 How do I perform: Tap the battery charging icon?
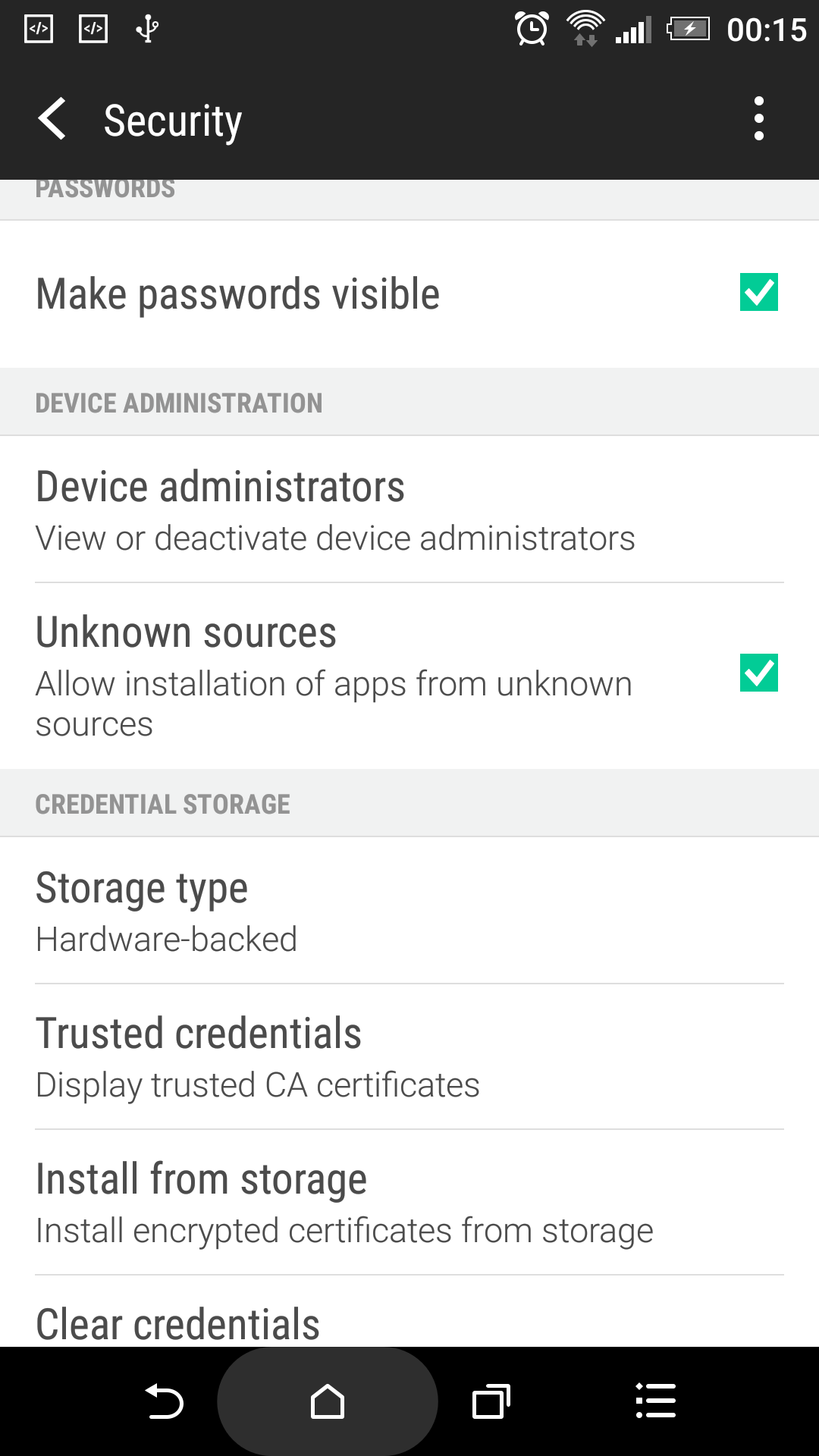click(688, 30)
